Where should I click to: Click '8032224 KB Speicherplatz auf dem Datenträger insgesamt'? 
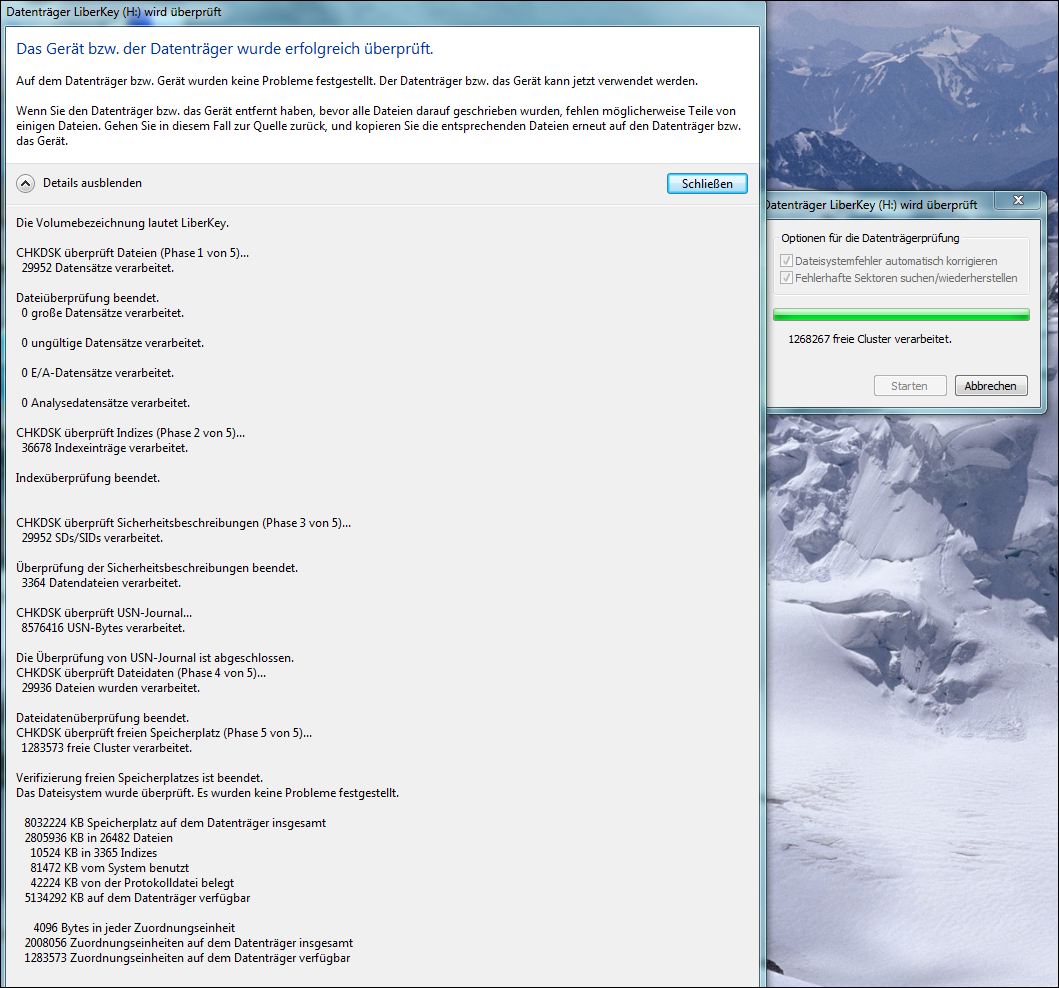[x=176, y=823]
